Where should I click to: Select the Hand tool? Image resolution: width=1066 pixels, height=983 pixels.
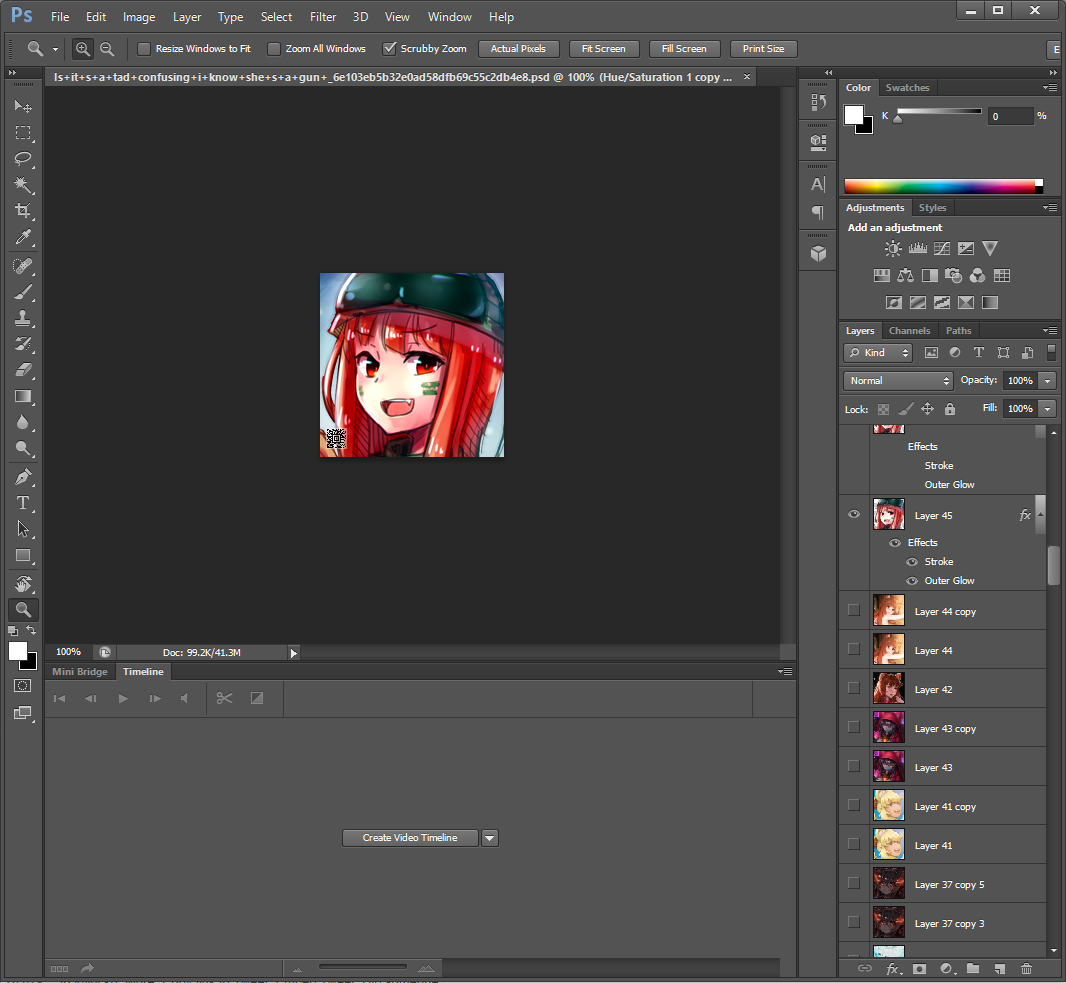coord(23,584)
